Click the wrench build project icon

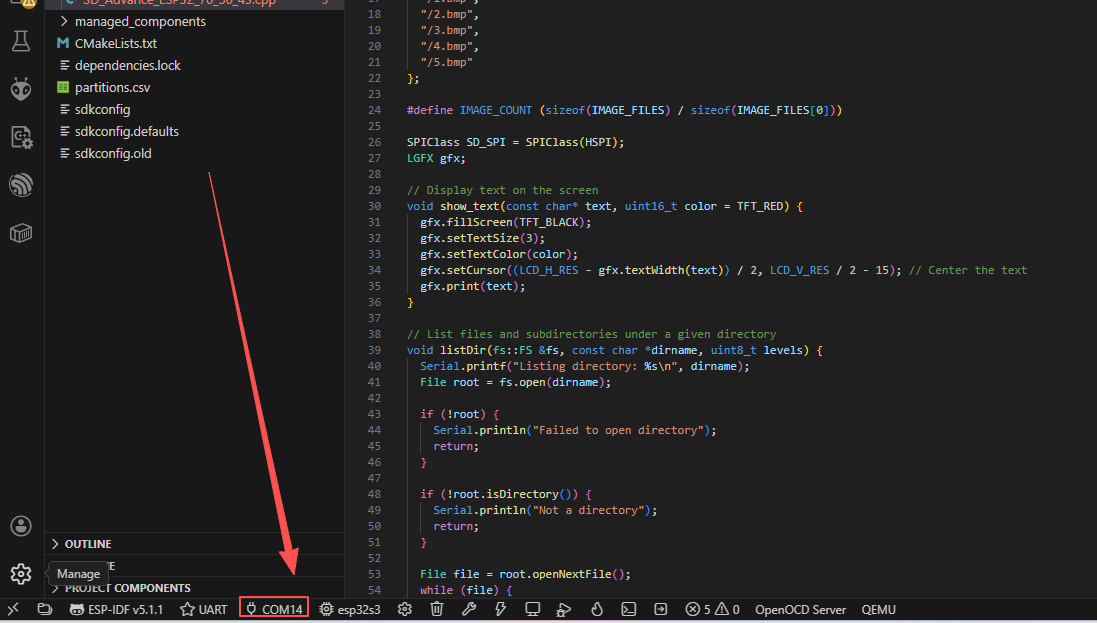(x=468, y=609)
